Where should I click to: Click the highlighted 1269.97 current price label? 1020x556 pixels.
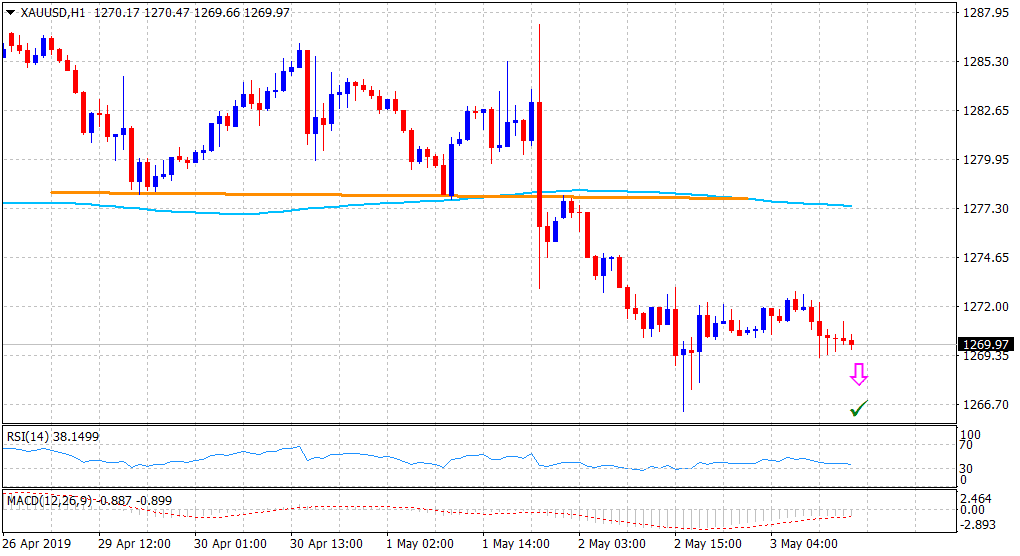click(x=985, y=345)
